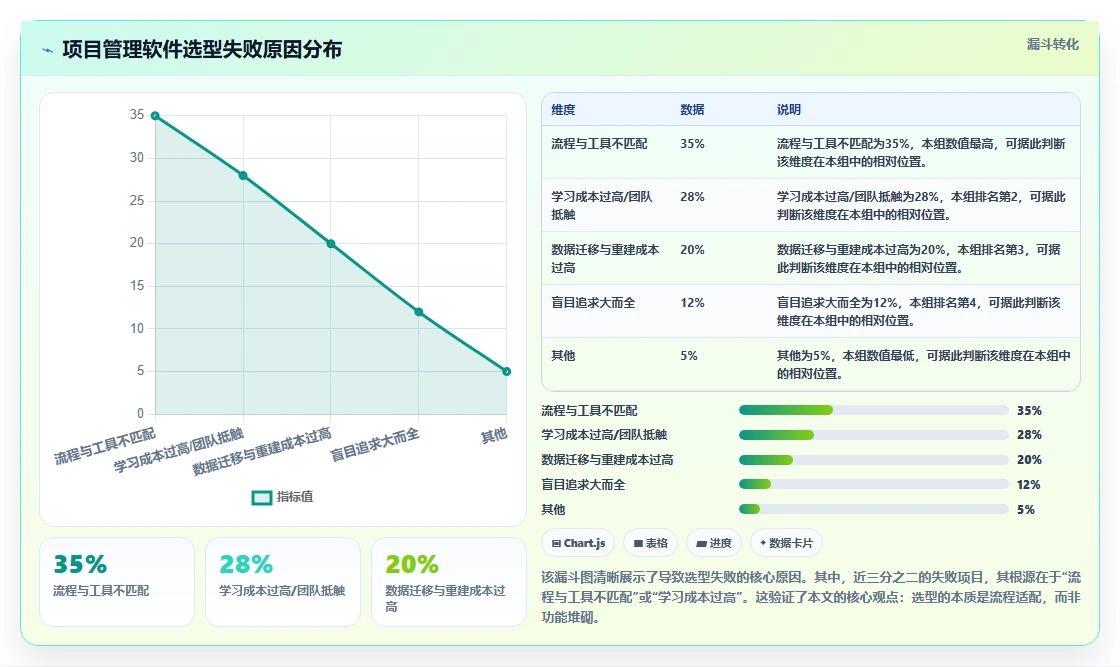Click the 说明 column header
The height and width of the screenshot is (667, 1120).
coord(789,109)
